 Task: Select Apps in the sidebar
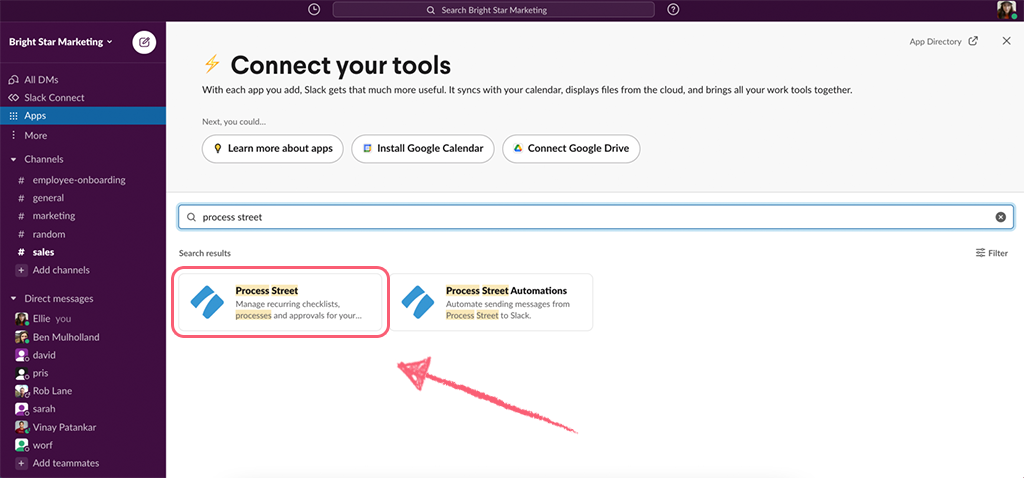pyautogui.click(x=83, y=116)
